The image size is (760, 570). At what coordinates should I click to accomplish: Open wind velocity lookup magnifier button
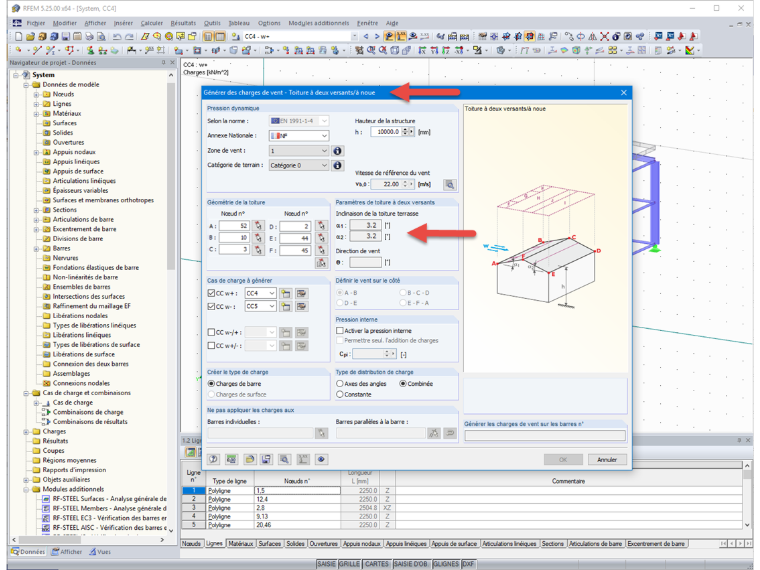point(450,185)
